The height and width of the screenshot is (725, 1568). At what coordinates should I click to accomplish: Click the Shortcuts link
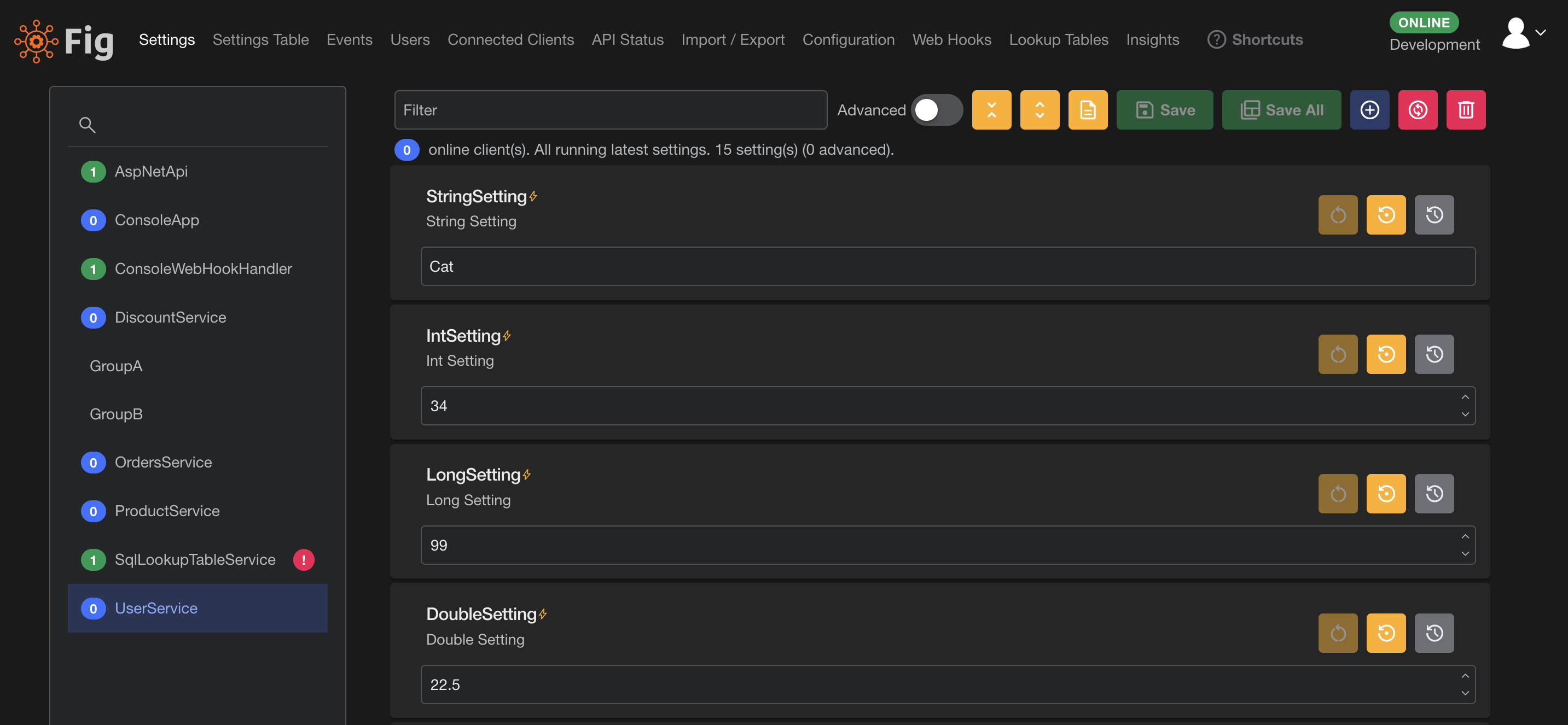coord(1267,39)
